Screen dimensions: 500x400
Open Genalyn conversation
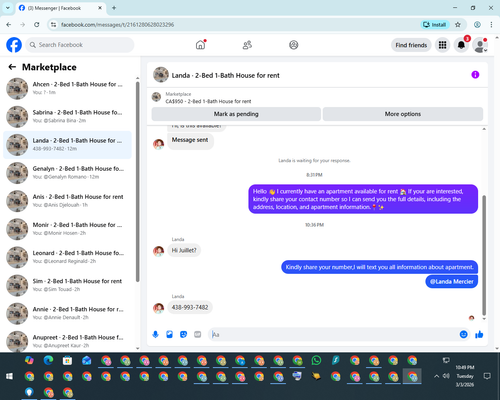coord(67,173)
